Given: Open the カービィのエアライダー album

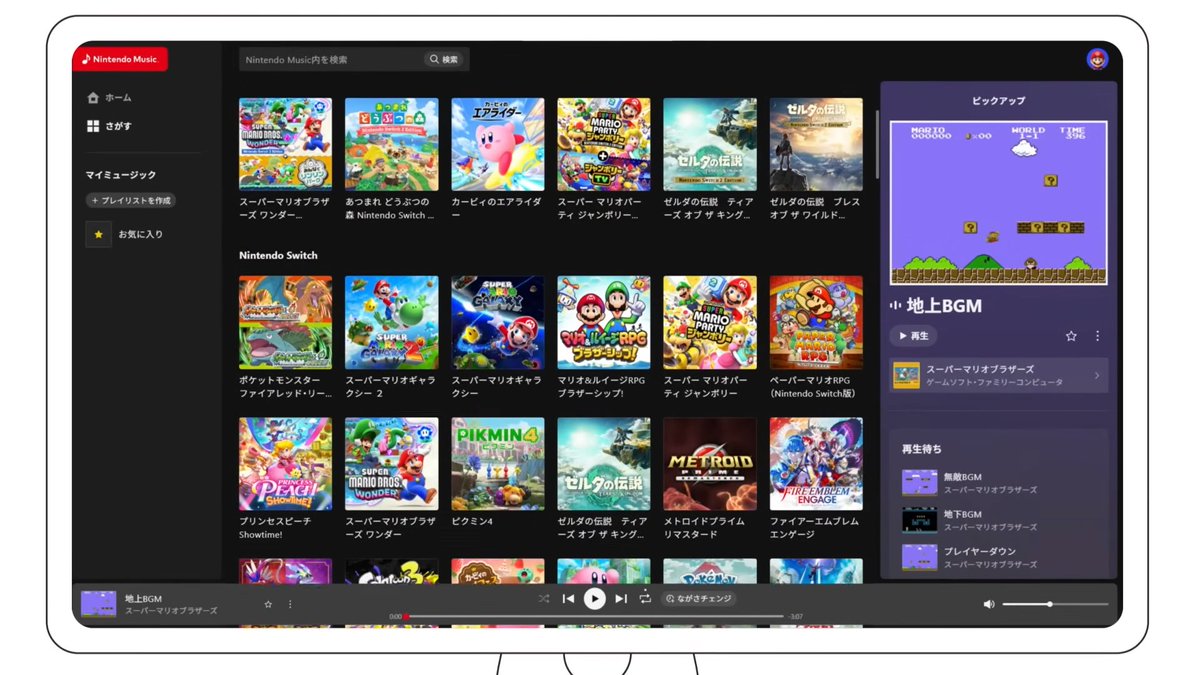Looking at the screenshot, I should point(498,159).
